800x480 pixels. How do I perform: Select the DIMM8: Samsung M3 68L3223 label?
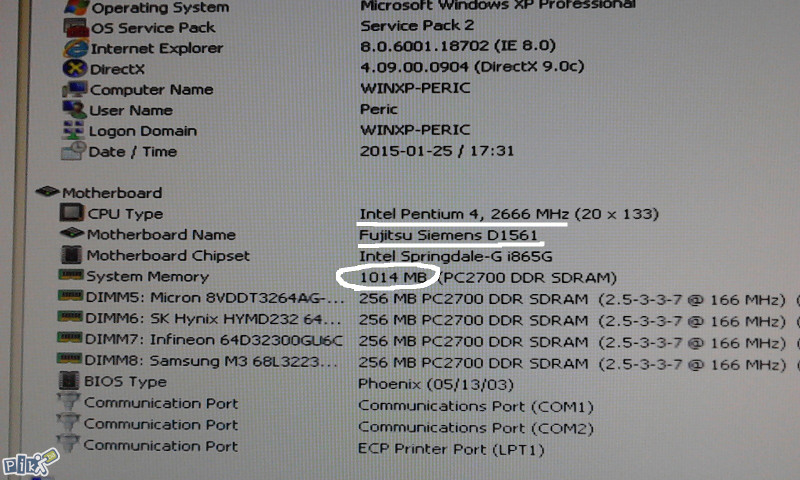pyautogui.click(x=211, y=361)
